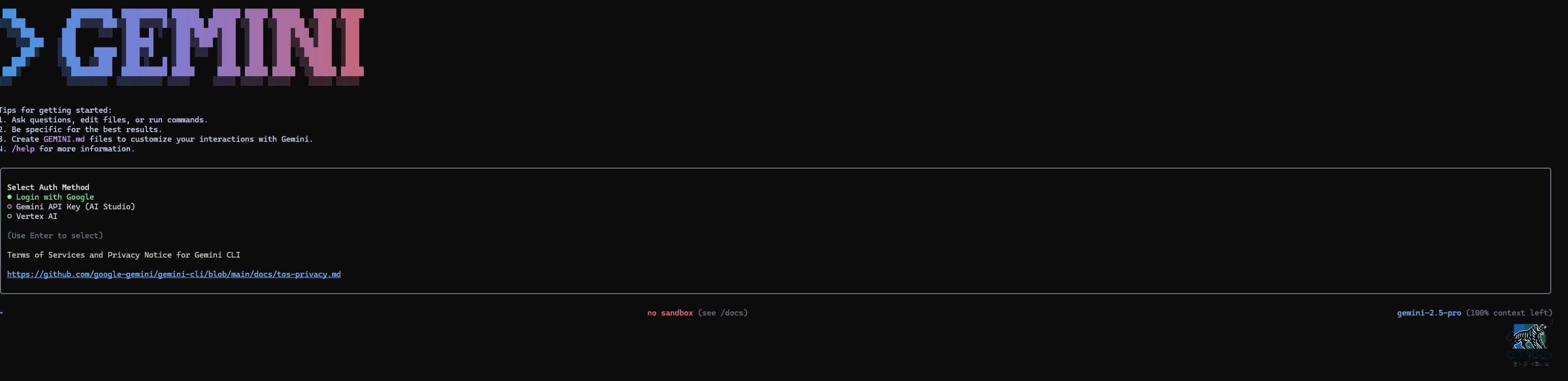Viewport: 1568px width, 381px height.
Task: Click the Use Enter to select hint
Action: 55,236
